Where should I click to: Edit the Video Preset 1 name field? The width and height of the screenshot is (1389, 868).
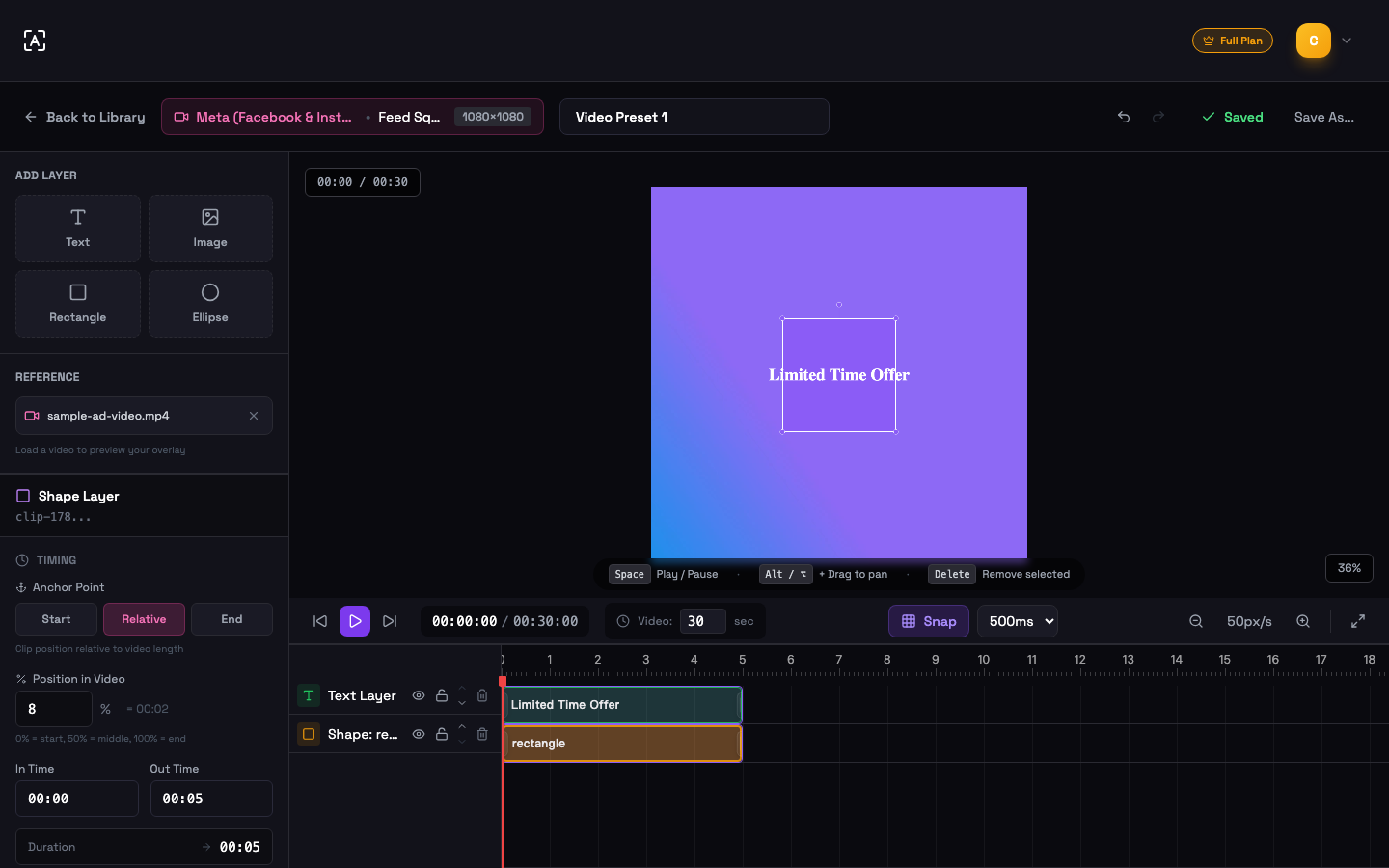pos(694,117)
